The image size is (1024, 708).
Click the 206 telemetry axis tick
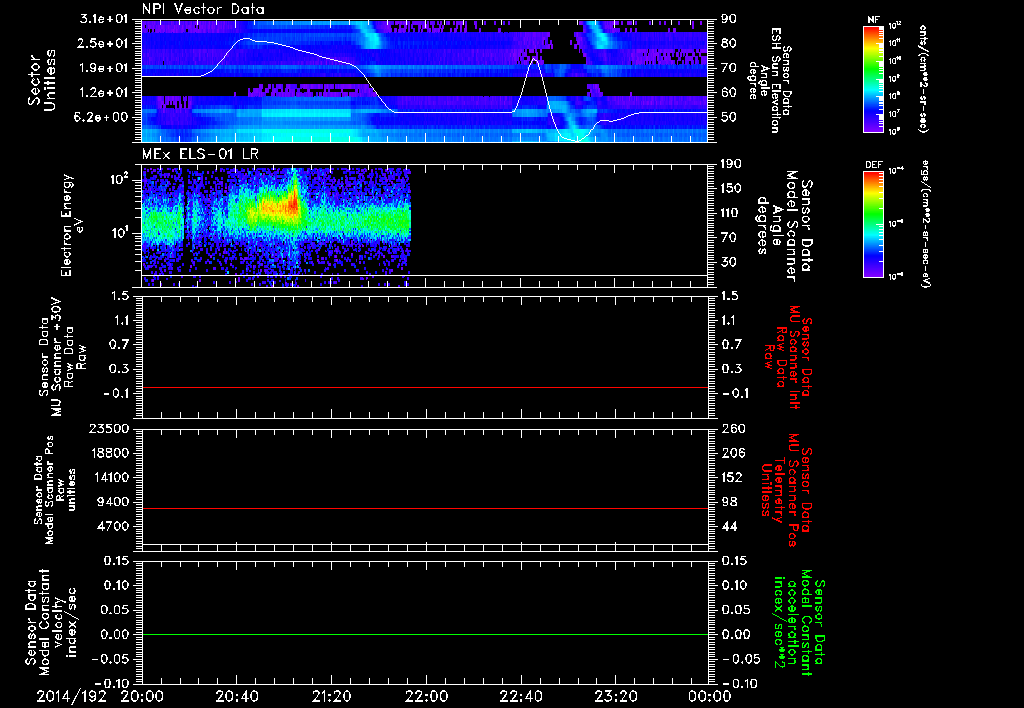731,453
